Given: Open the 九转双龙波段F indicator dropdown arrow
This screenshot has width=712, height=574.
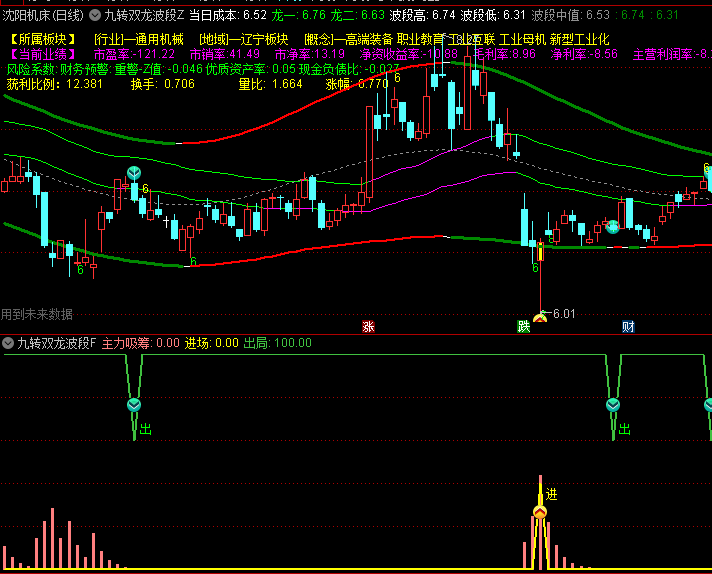Looking at the screenshot, I should click(x=8, y=343).
